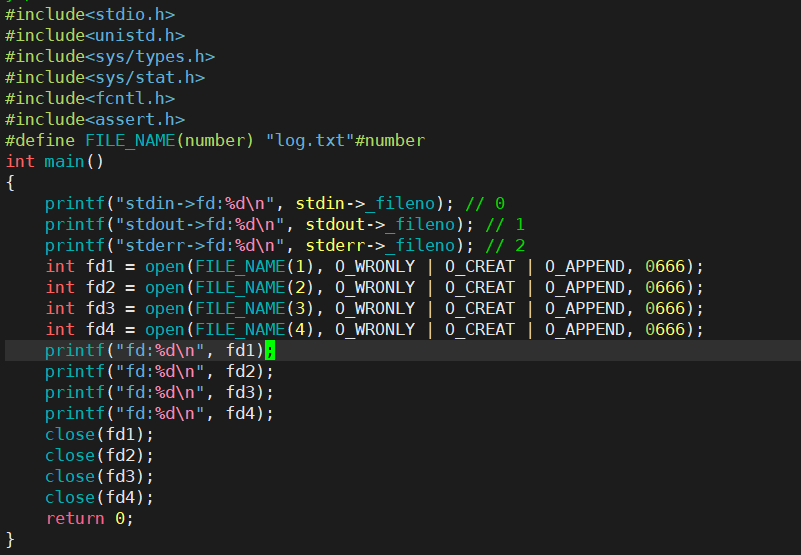Click O_APPEND flag on the fd3 line

584,309
